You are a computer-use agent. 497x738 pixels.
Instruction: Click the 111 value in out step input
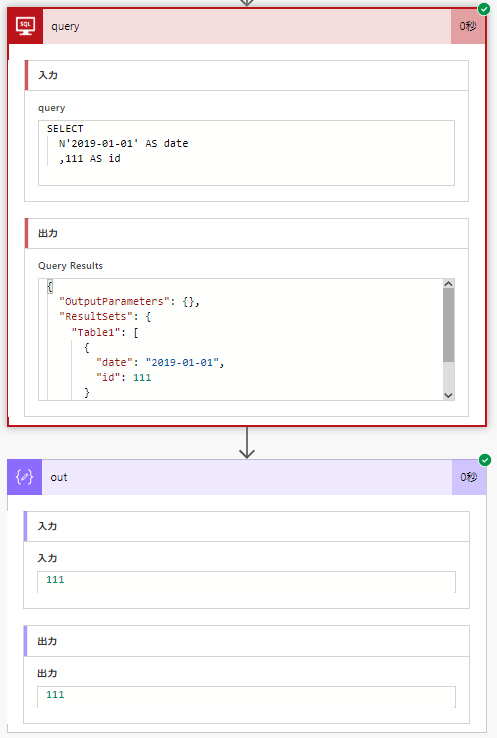click(55, 580)
